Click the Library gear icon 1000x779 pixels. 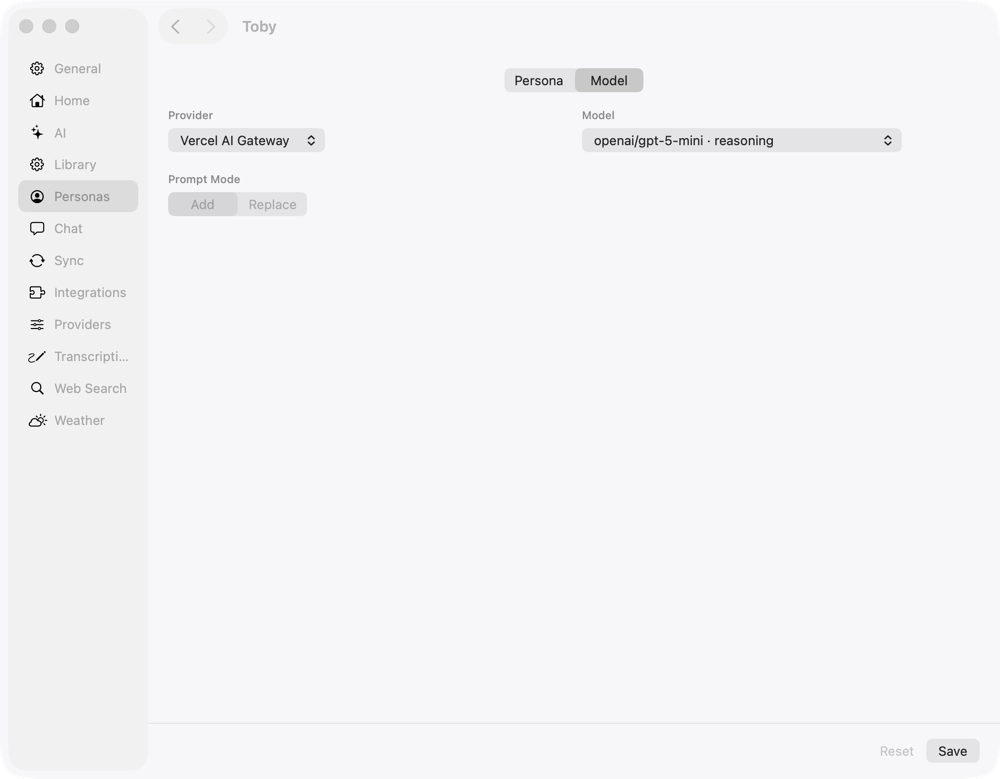(37, 165)
